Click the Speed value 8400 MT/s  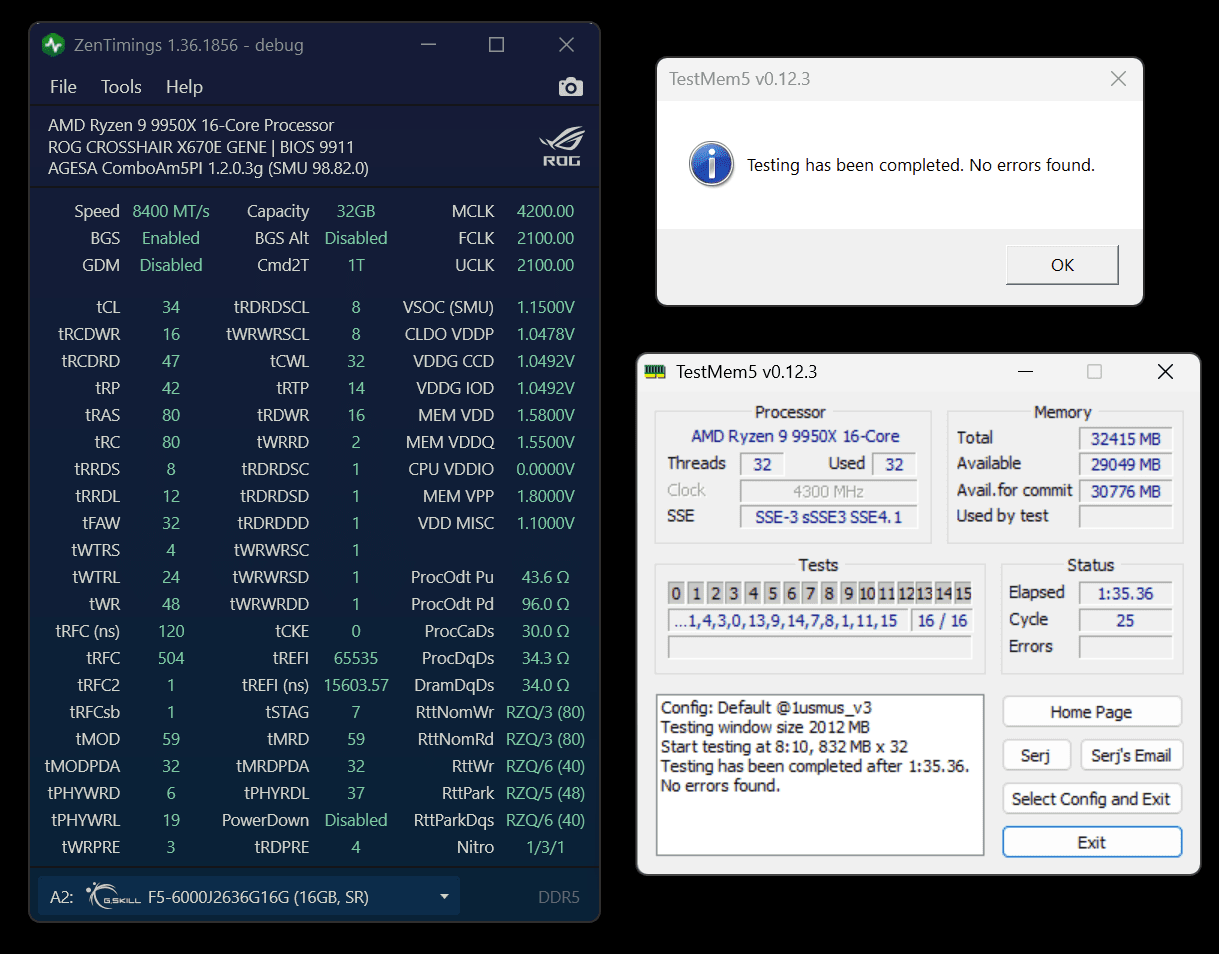coord(171,211)
